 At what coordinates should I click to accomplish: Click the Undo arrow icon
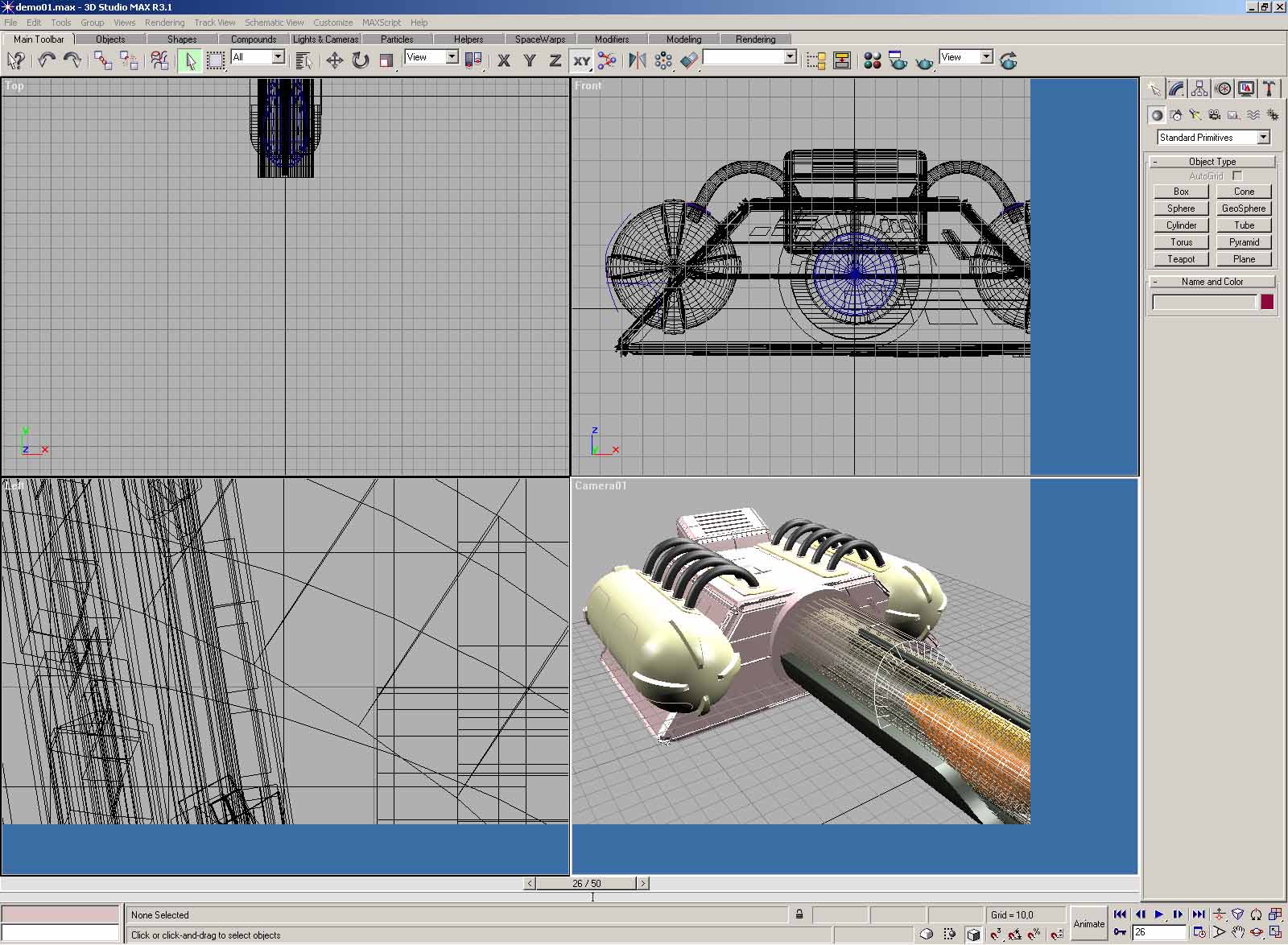click(x=46, y=60)
